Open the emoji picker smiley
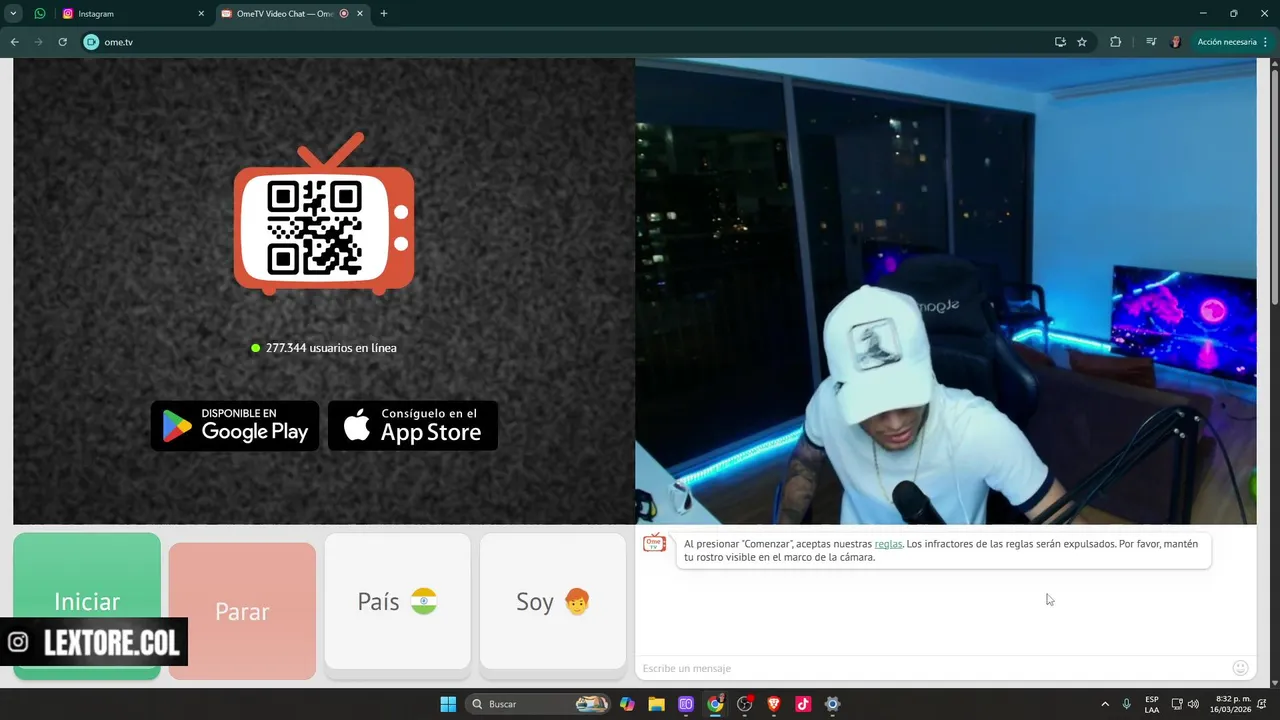 point(1241,668)
